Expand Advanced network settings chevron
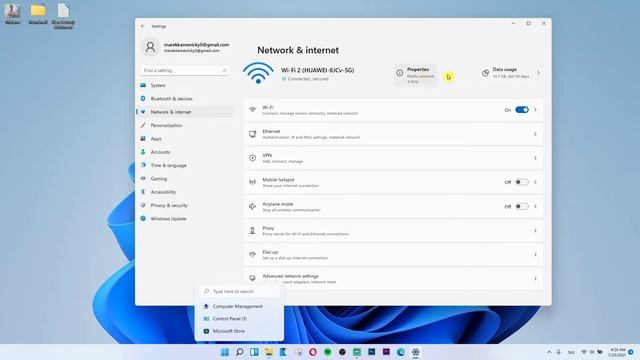 click(x=535, y=279)
